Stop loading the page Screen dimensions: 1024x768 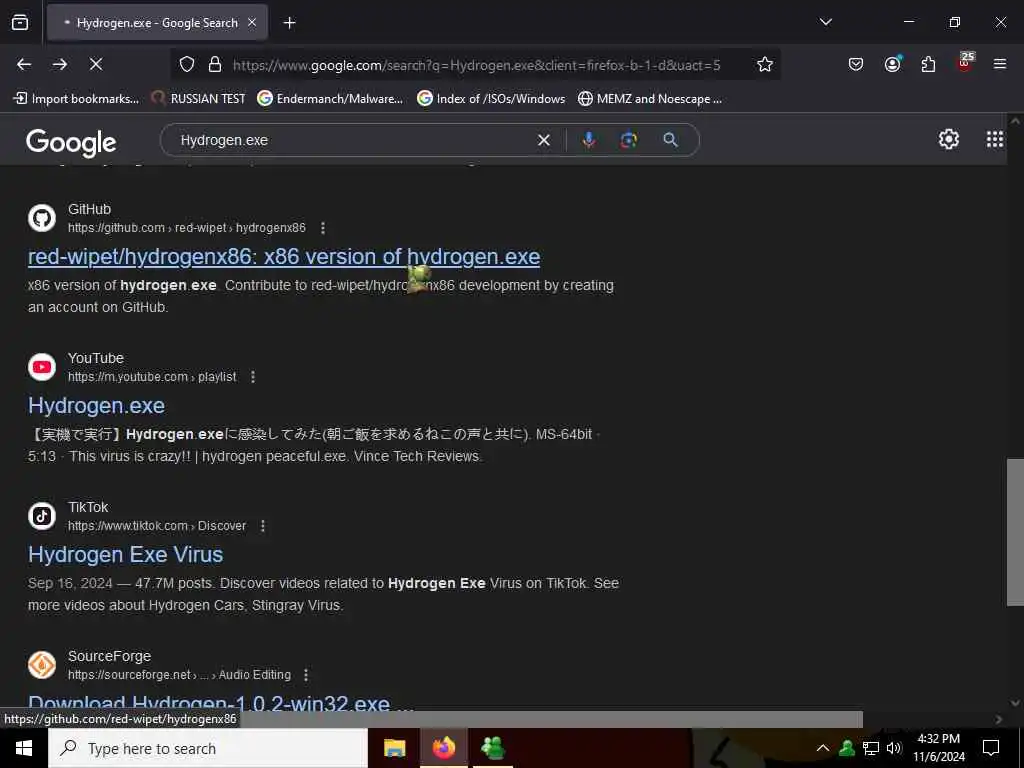pos(96,64)
